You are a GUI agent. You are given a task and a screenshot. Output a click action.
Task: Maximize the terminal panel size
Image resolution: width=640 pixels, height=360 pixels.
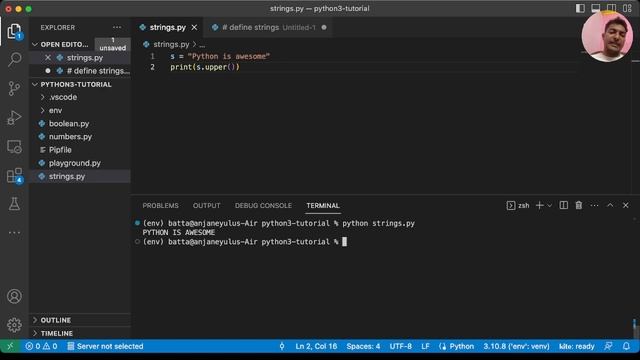[610, 205]
